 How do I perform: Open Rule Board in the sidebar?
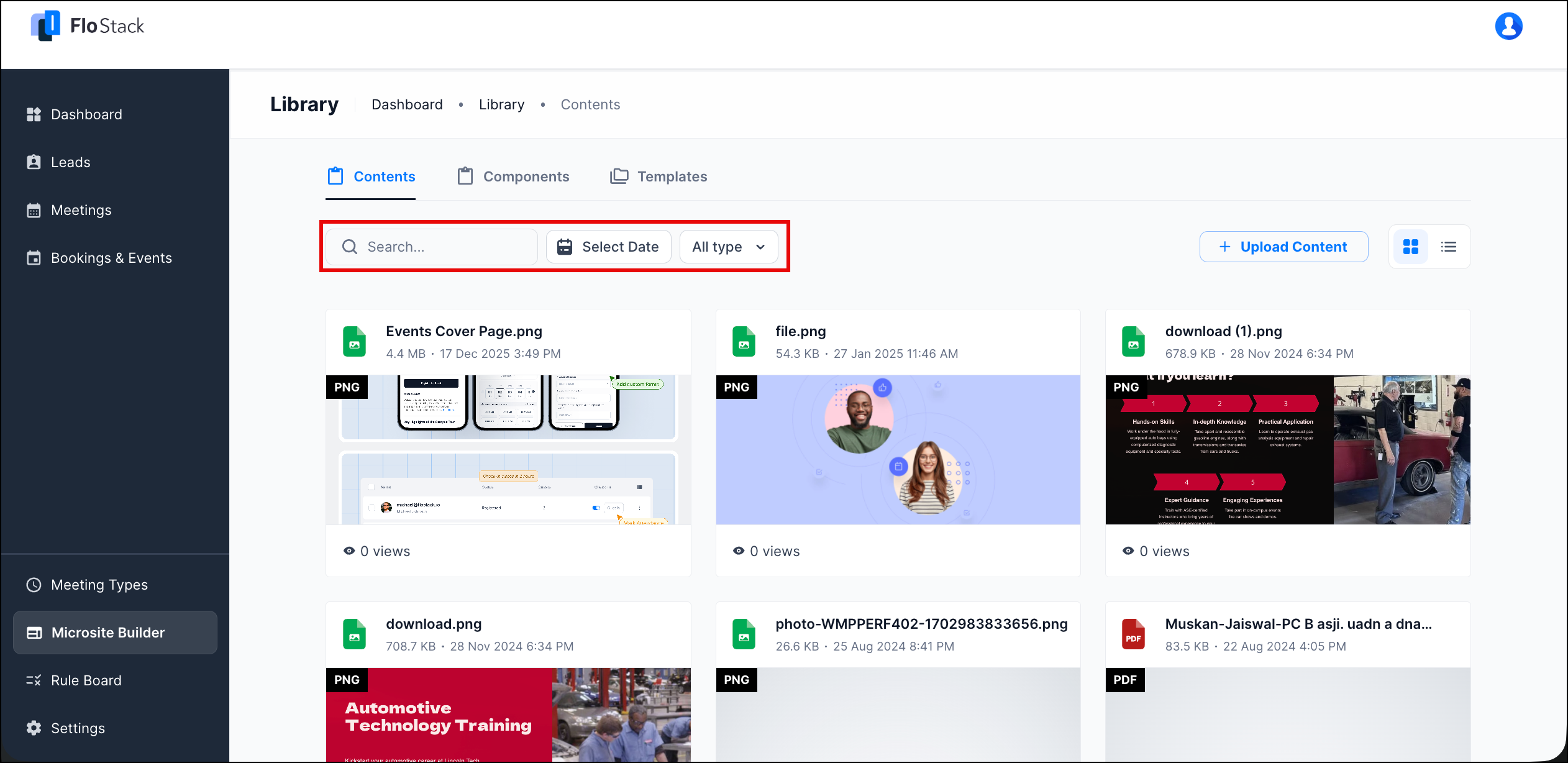point(115,680)
